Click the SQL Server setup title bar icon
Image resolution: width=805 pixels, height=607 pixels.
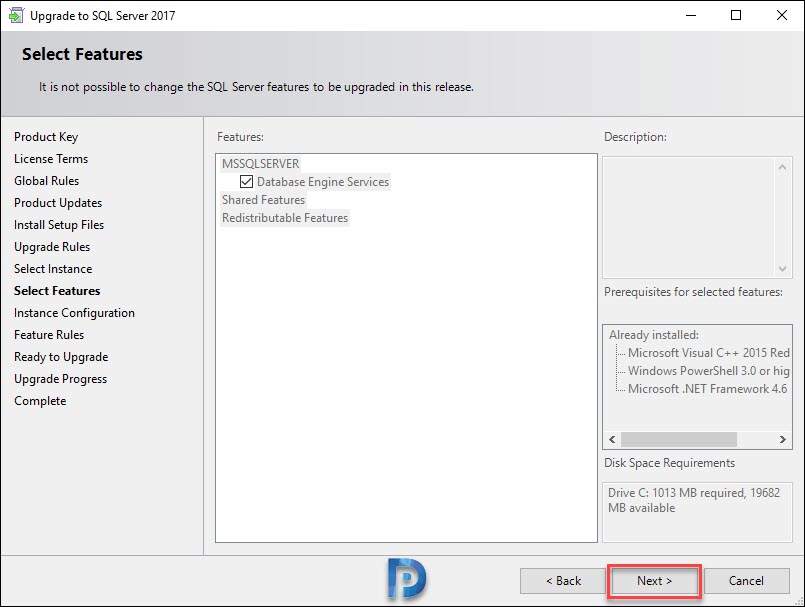tap(16, 15)
